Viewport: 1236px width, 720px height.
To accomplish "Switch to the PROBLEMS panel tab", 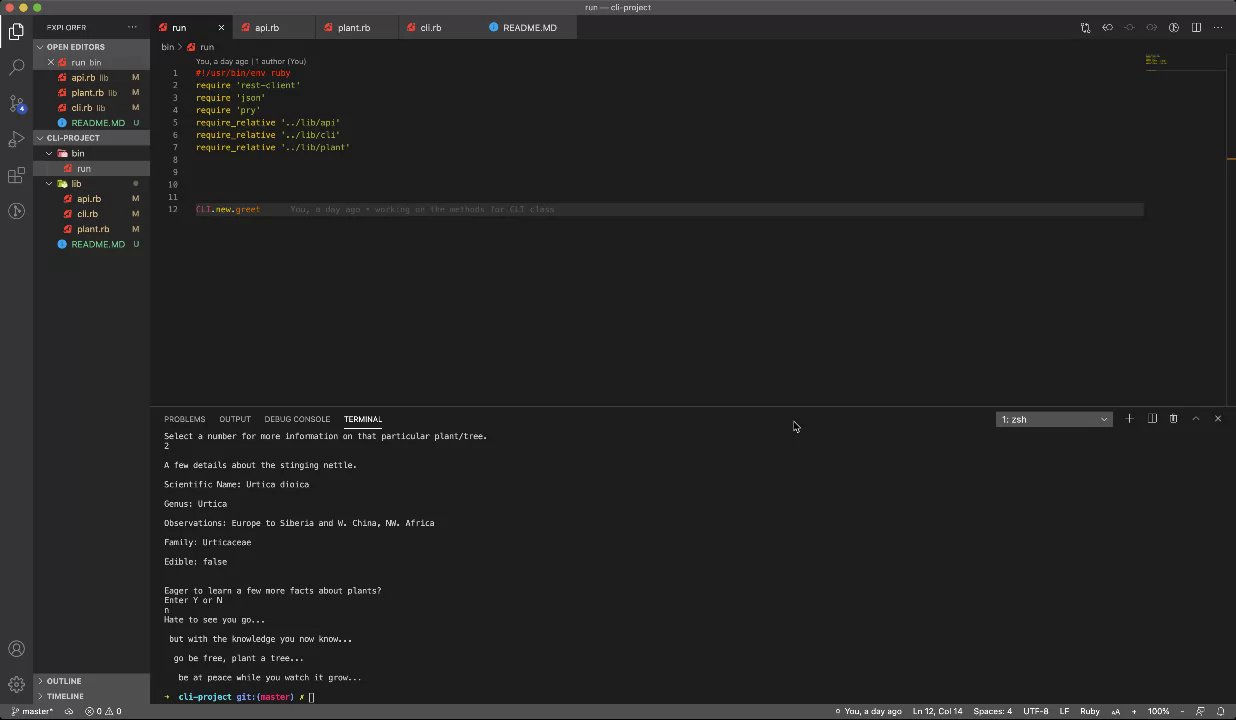I will coord(184,419).
